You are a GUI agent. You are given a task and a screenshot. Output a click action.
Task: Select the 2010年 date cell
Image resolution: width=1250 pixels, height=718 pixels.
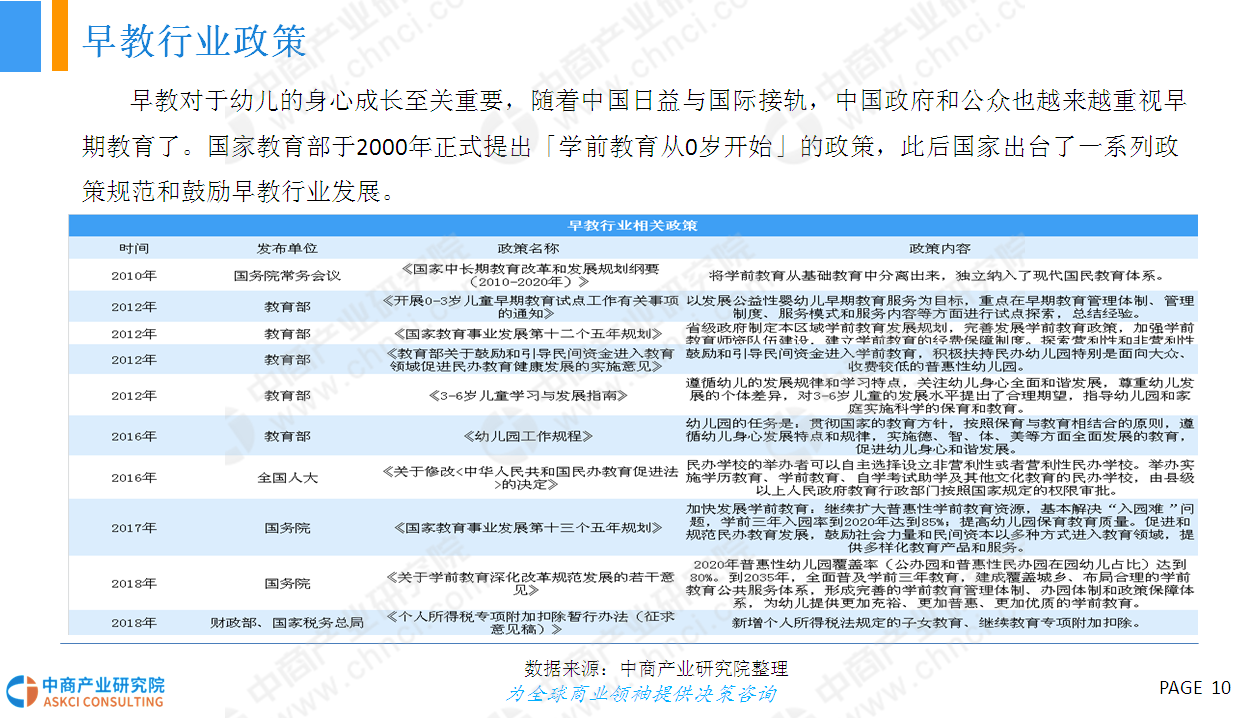coord(134,275)
